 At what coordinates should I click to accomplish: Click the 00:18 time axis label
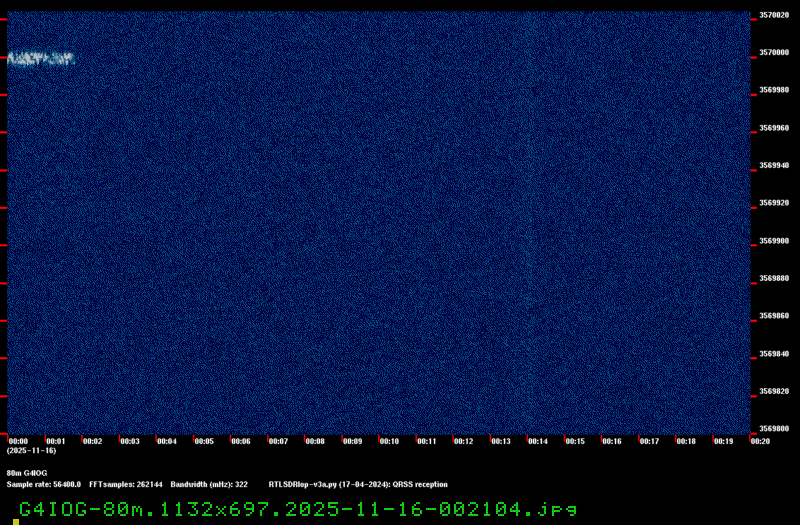click(x=686, y=441)
